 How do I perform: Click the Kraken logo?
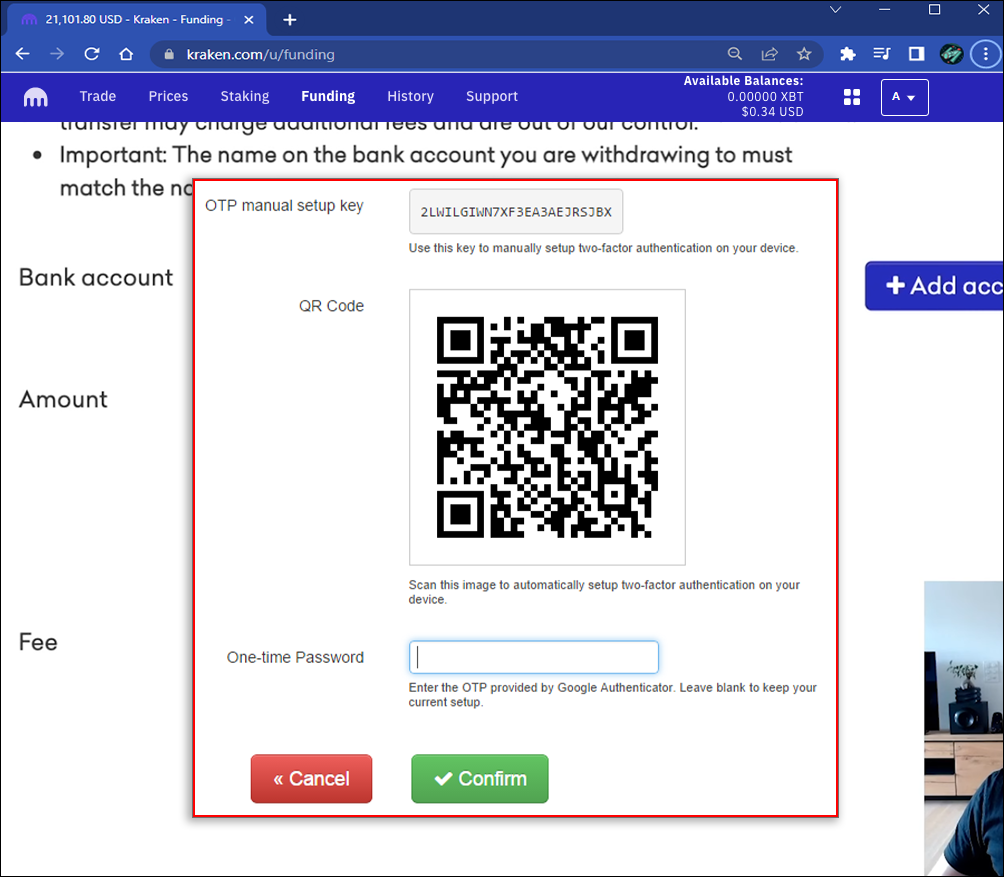35,97
